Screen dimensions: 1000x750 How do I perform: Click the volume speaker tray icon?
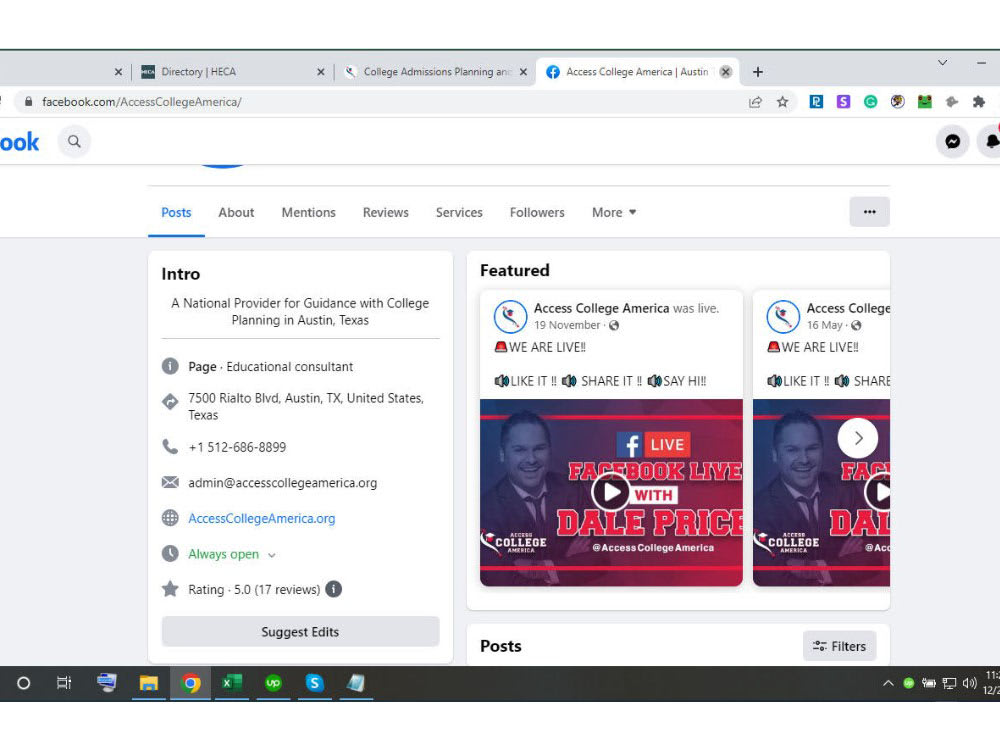[969, 684]
